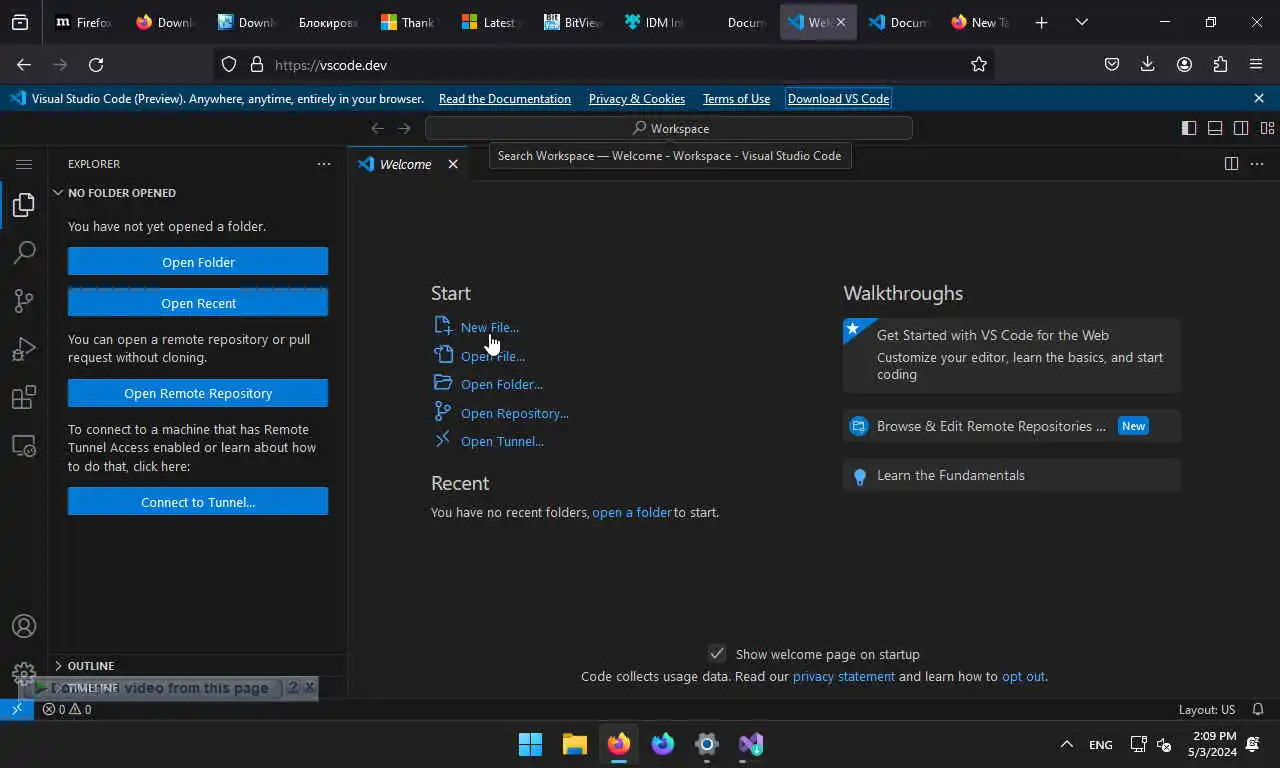Show errors and warnings count in status bar
Image resolution: width=1280 pixels, height=768 pixels.
(67, 709)
